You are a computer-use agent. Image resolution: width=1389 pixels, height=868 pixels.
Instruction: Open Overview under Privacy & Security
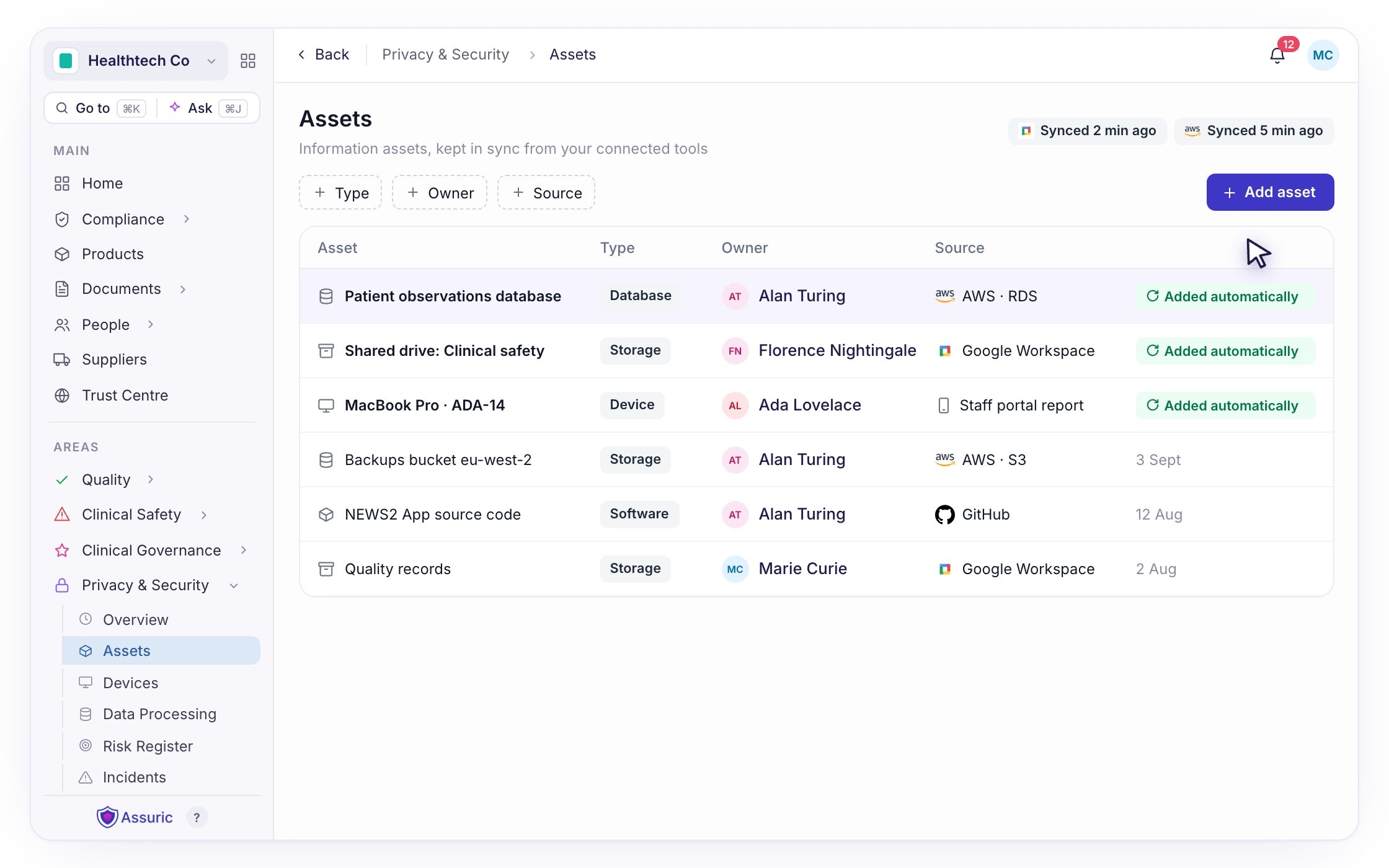pos(161,619)
